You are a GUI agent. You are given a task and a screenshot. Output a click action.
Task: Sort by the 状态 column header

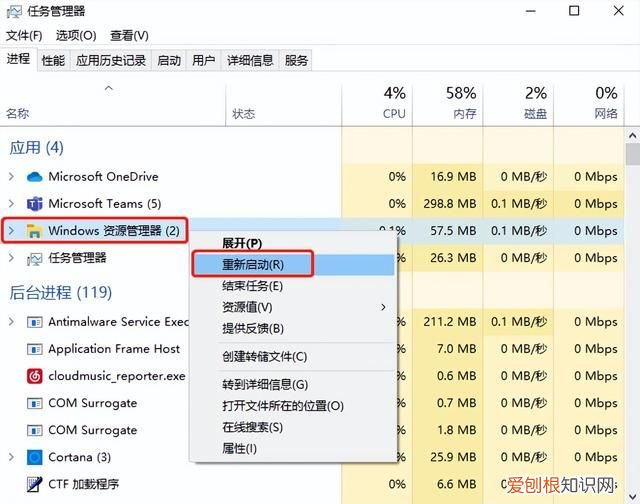pyautogui.click(x=283, y=104)
